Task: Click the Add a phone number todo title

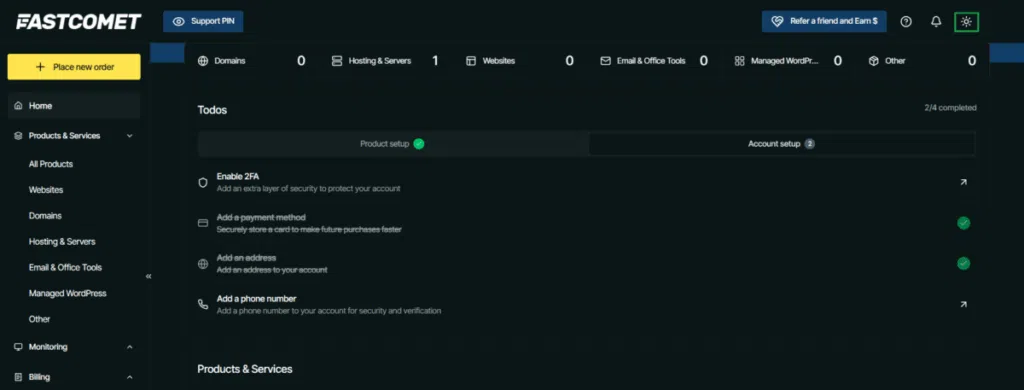Action: pos(257,299)
